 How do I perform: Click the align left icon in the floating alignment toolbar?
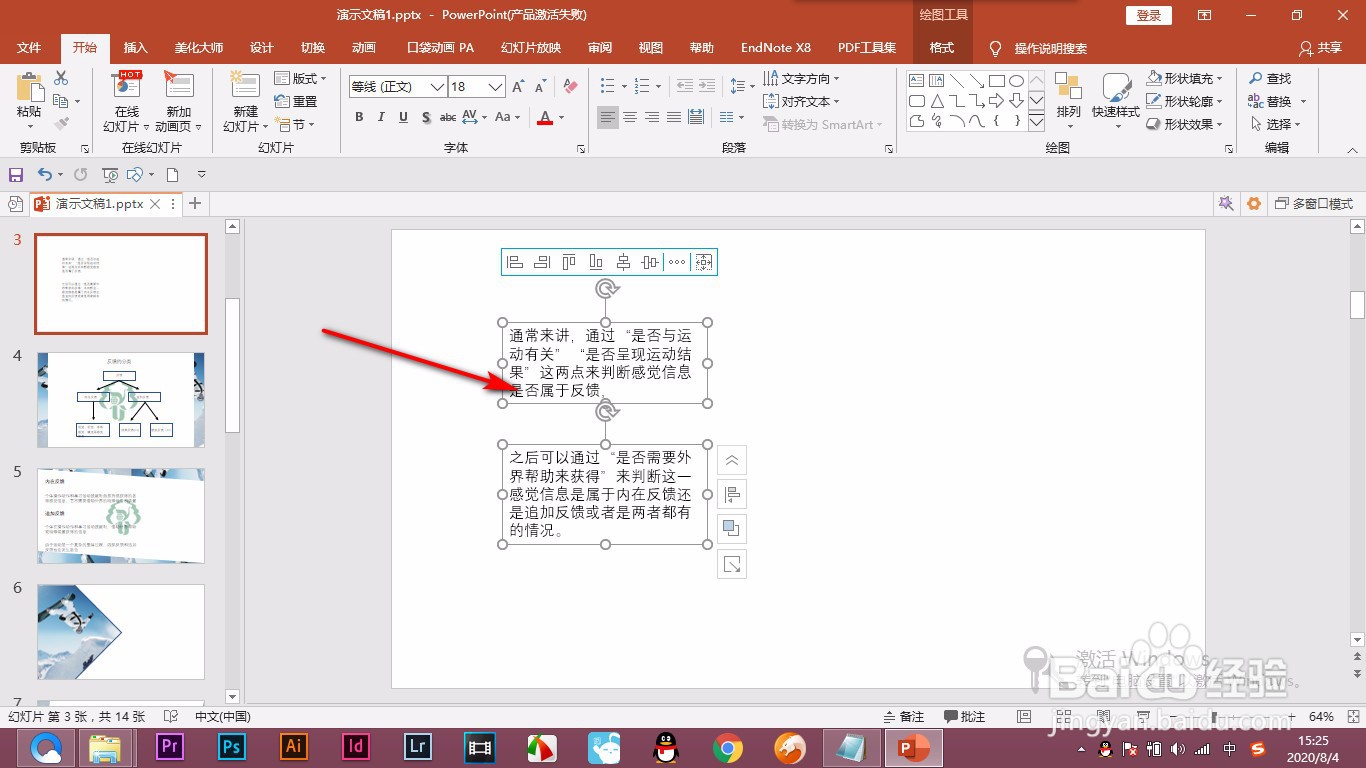click(x=515, y=262)
